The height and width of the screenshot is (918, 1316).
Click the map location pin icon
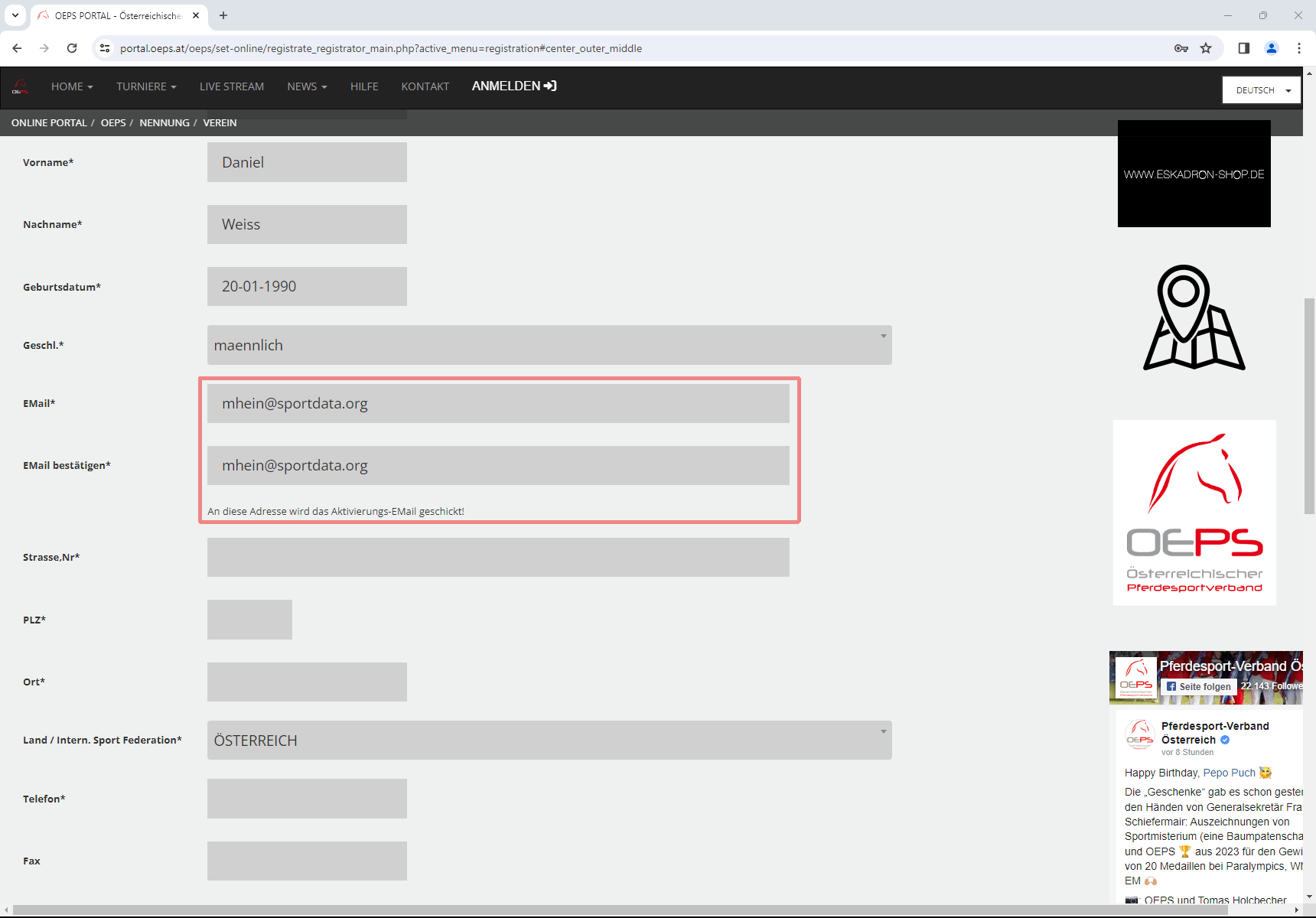[x=1194, y=317]
